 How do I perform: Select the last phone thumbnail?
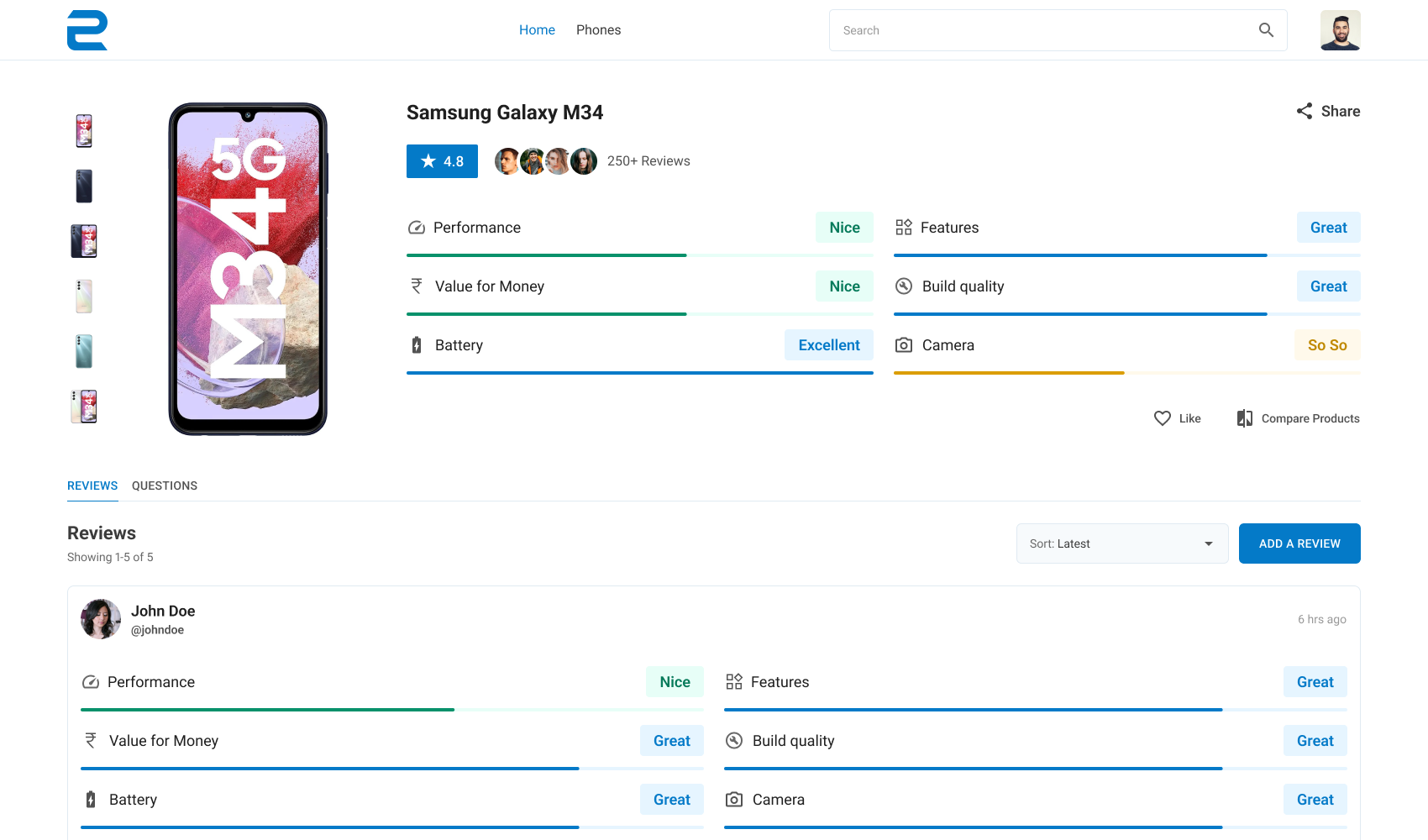point(84,407)
